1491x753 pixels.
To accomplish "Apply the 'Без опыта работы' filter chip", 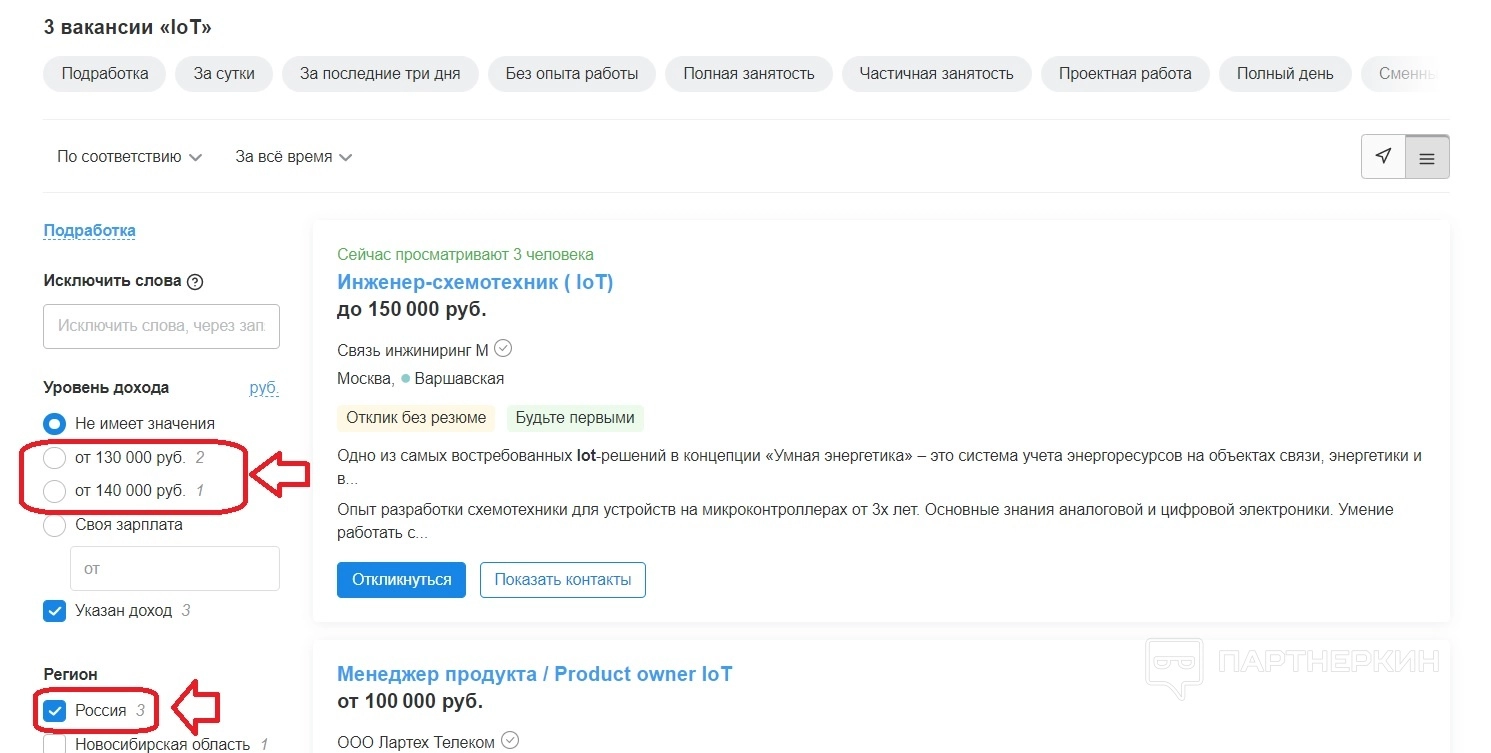I will click(571, 74).
